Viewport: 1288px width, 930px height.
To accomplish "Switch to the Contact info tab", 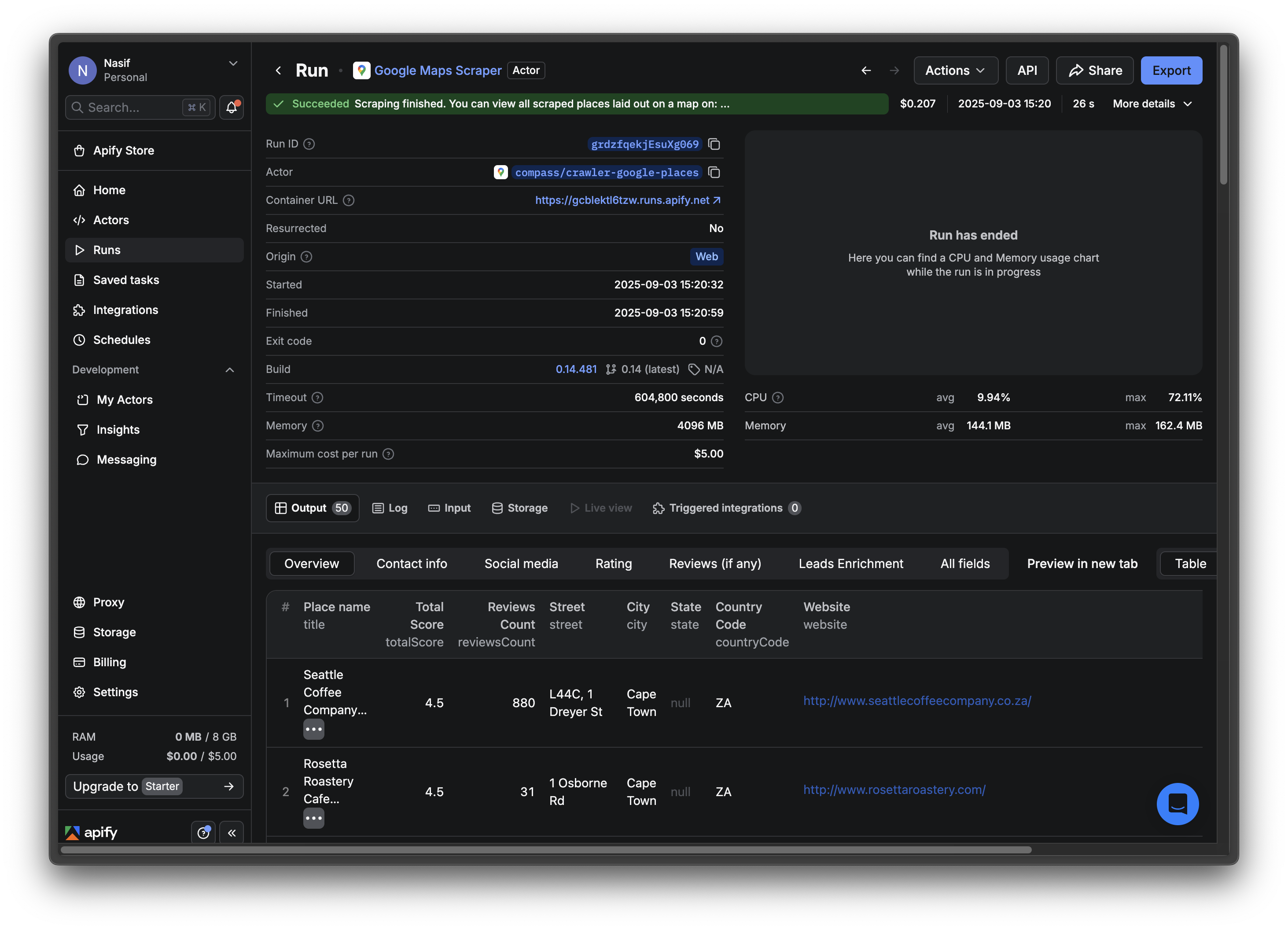I will pyautogui.click(x=412, y=563).
